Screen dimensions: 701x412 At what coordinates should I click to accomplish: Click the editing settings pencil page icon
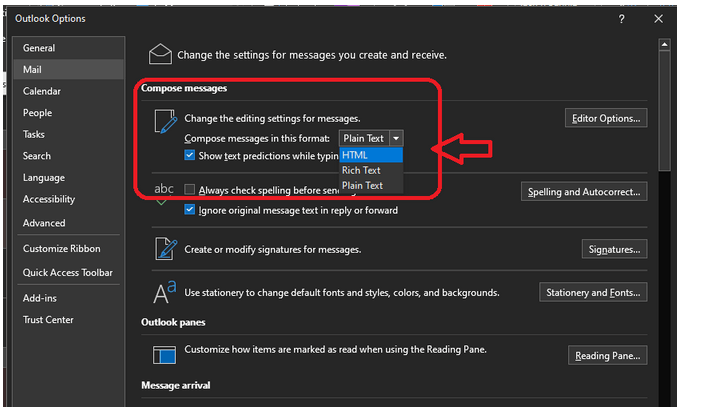165,121
